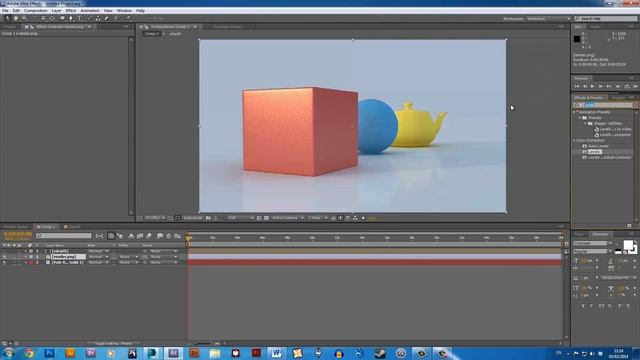Viewport: 640px width, 360px height.
Task: Jump to last frame in Preview panel
Action: [609, 87]
